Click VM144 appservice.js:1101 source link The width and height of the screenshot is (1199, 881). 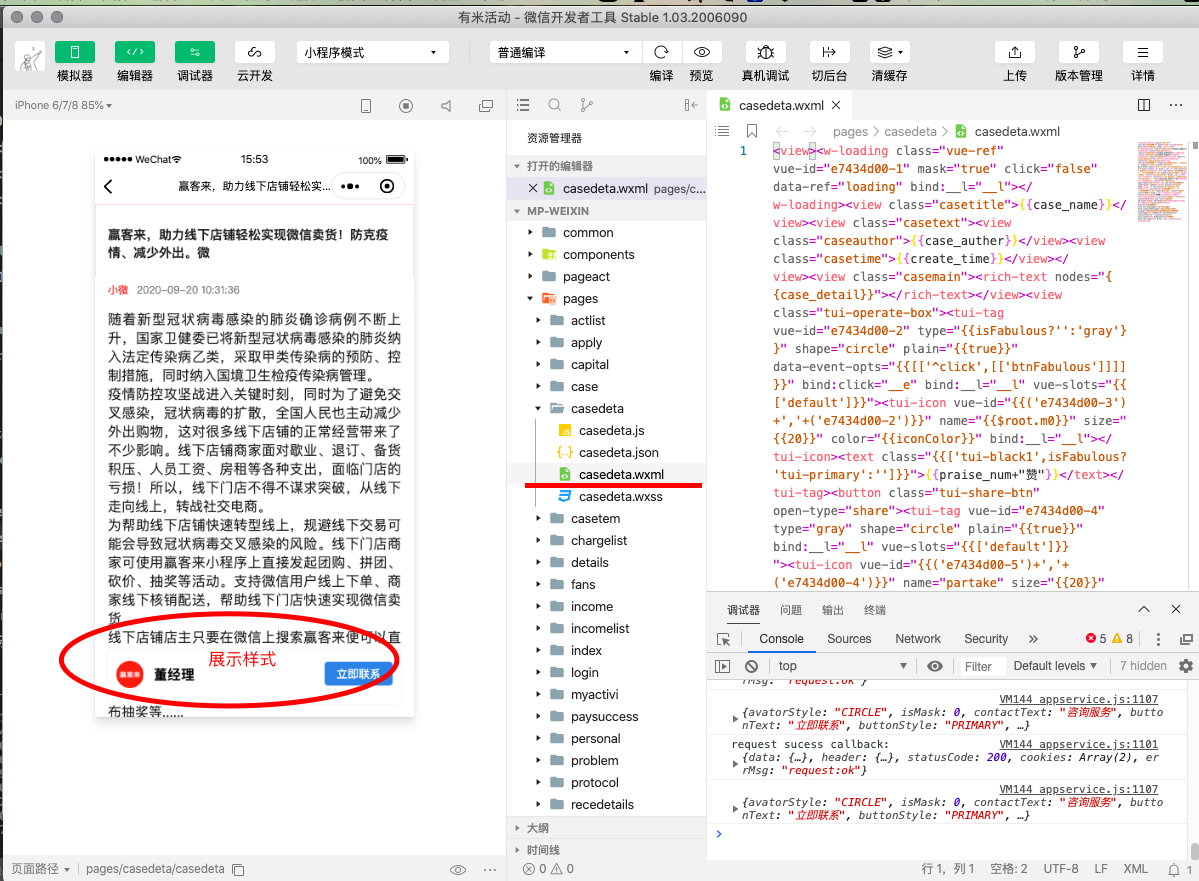point(1078,744)
